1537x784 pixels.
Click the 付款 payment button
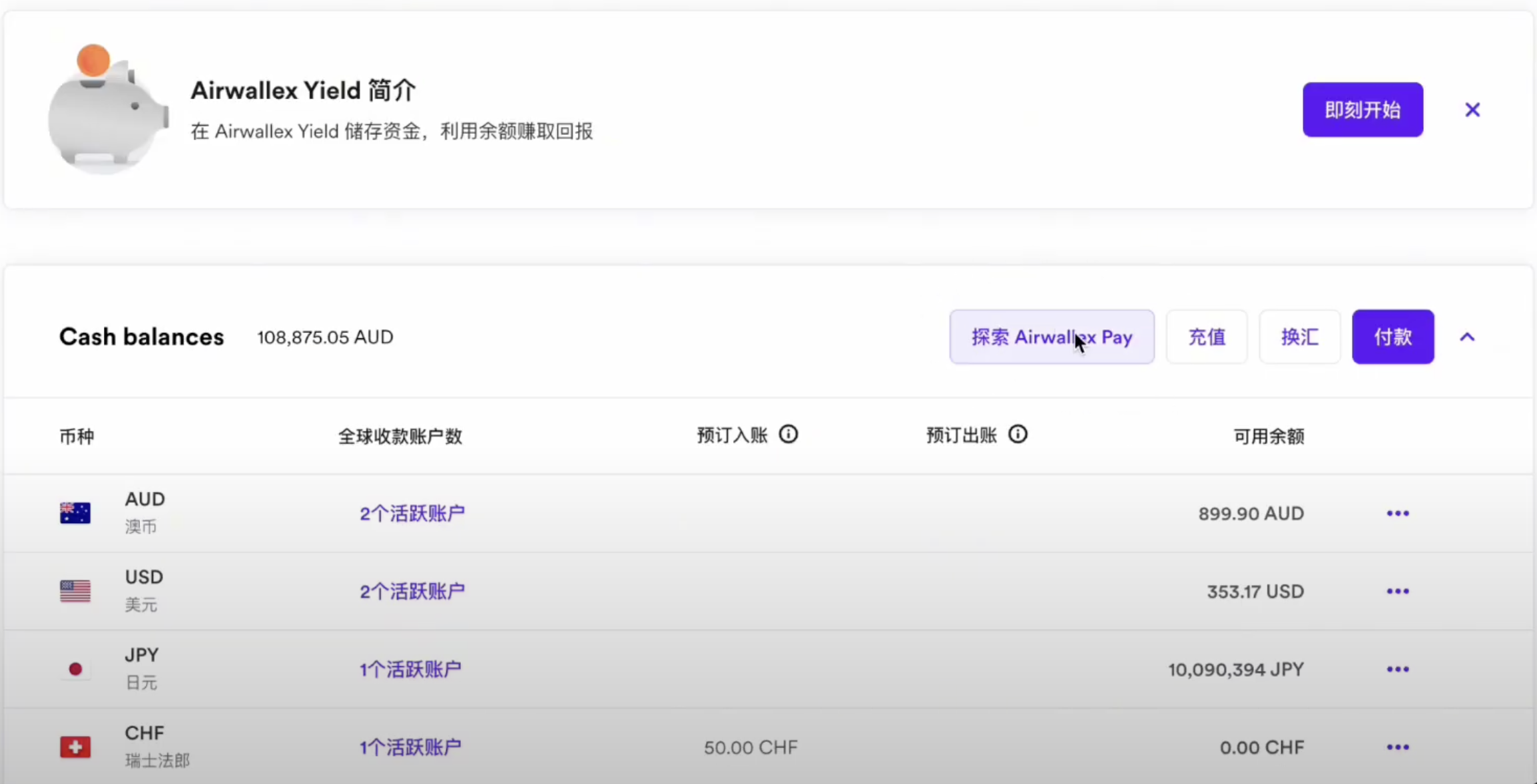point(1392,337)
